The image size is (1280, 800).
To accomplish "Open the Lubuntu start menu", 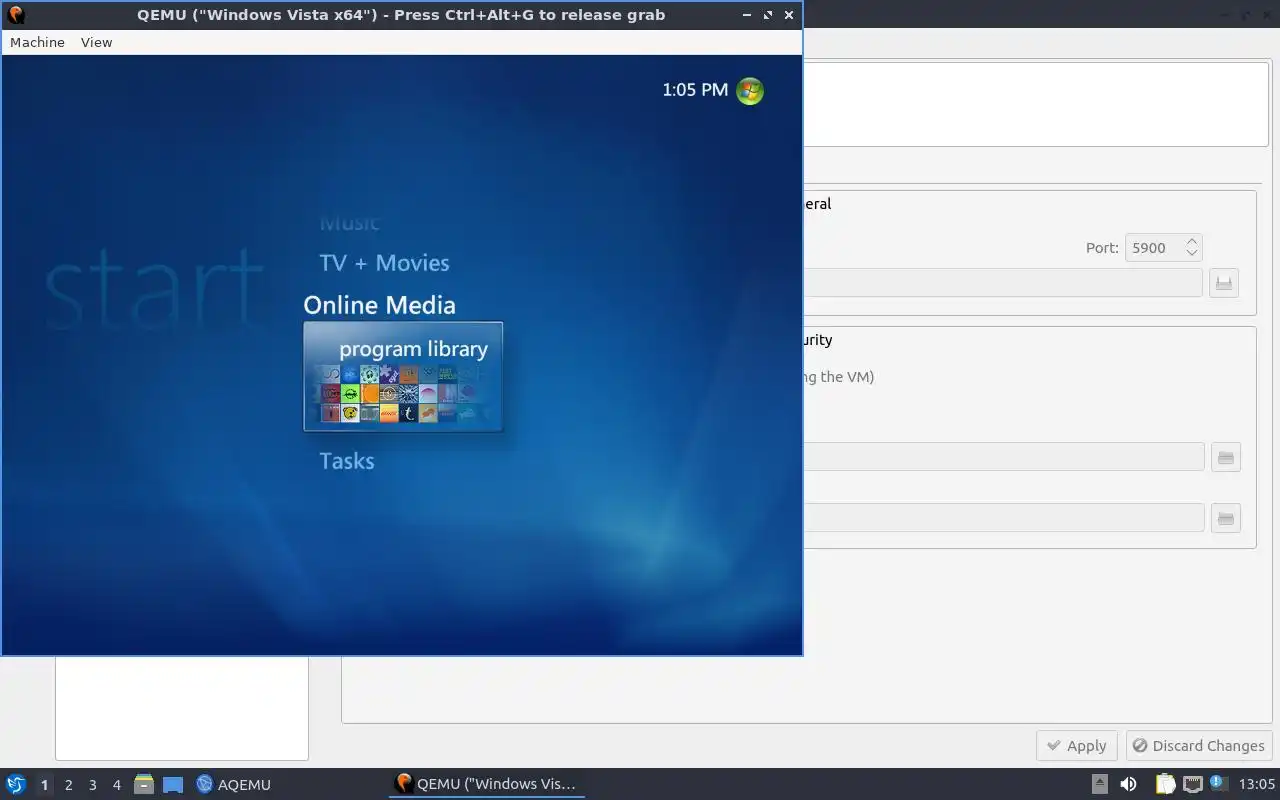I will click(x=16, y=784).
